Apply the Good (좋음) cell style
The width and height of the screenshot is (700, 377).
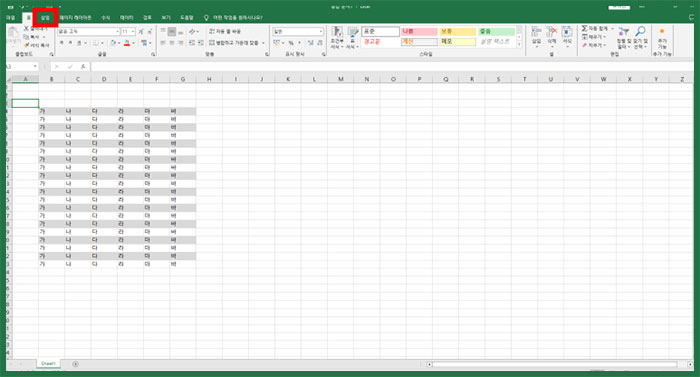pos(496,32)
